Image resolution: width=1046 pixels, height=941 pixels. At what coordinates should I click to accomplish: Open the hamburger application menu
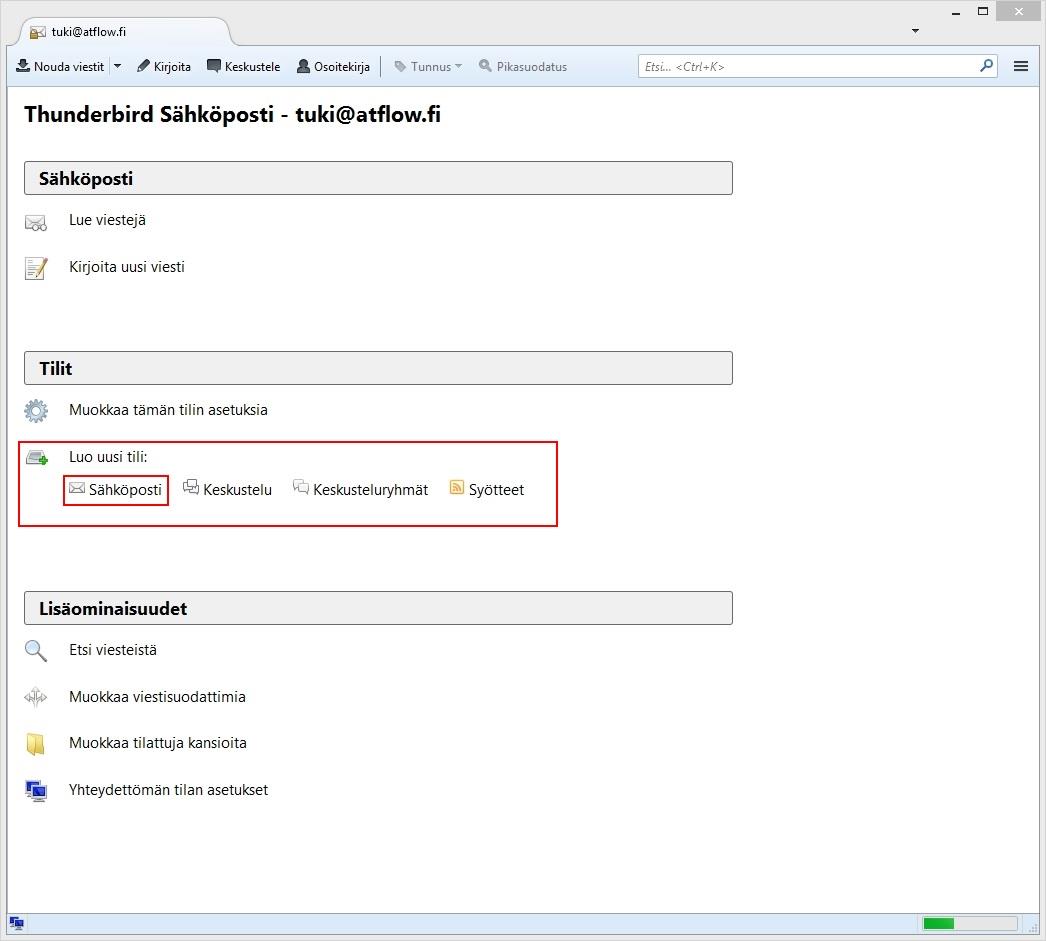coord(1020,66)
